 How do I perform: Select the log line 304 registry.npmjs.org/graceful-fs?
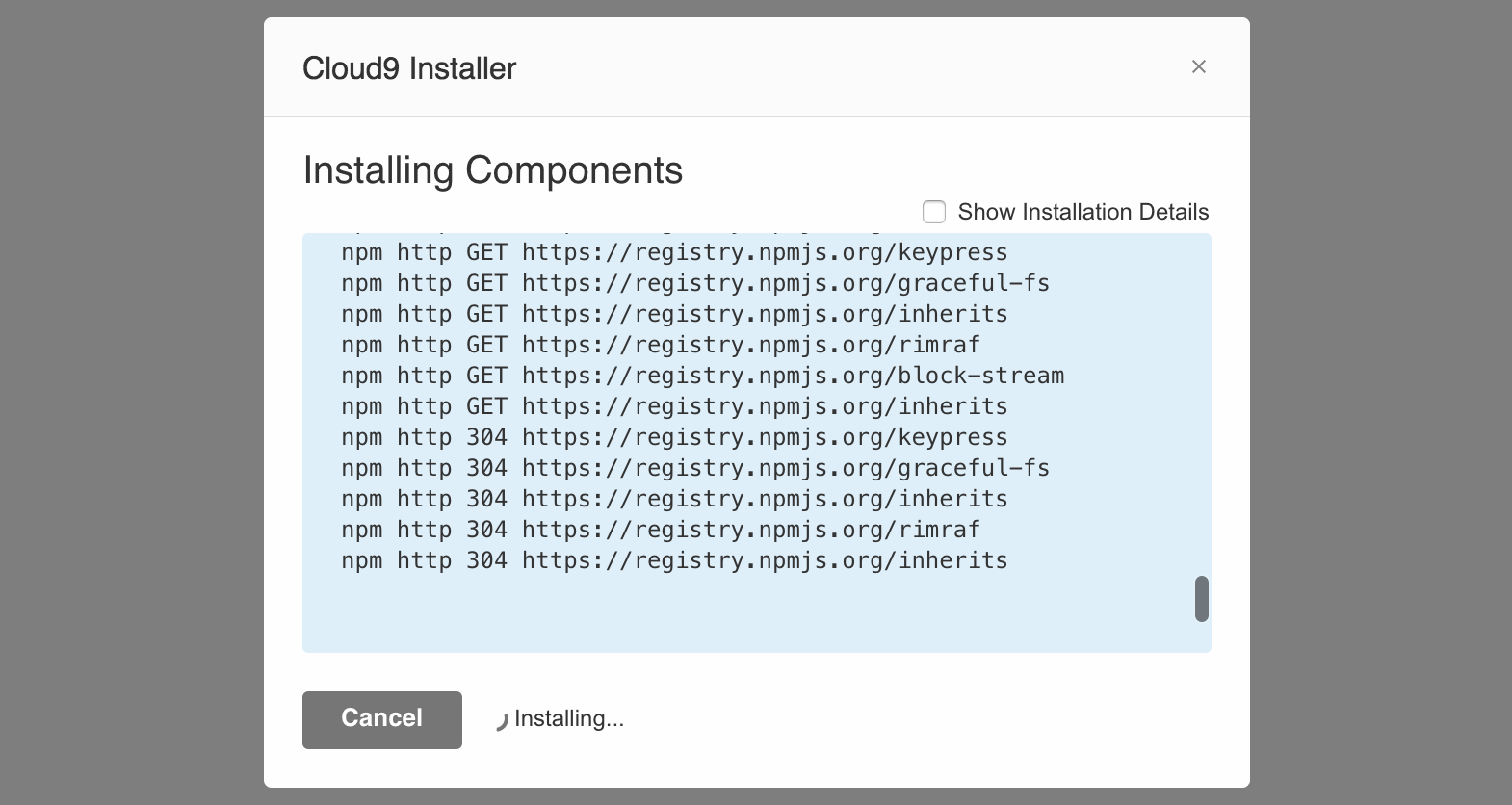click(x=695, y=468)
